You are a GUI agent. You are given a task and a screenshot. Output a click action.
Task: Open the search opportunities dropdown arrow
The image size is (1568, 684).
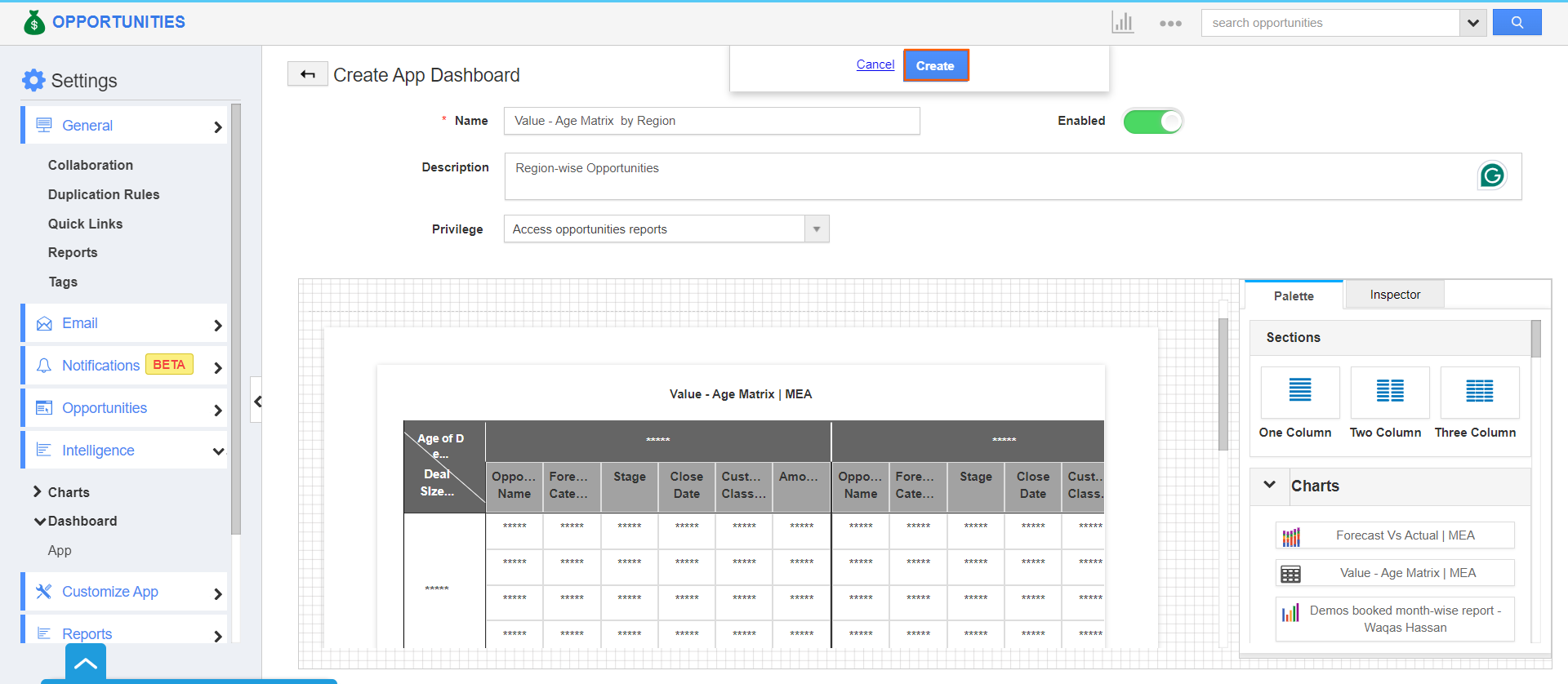pos(1472,23)
